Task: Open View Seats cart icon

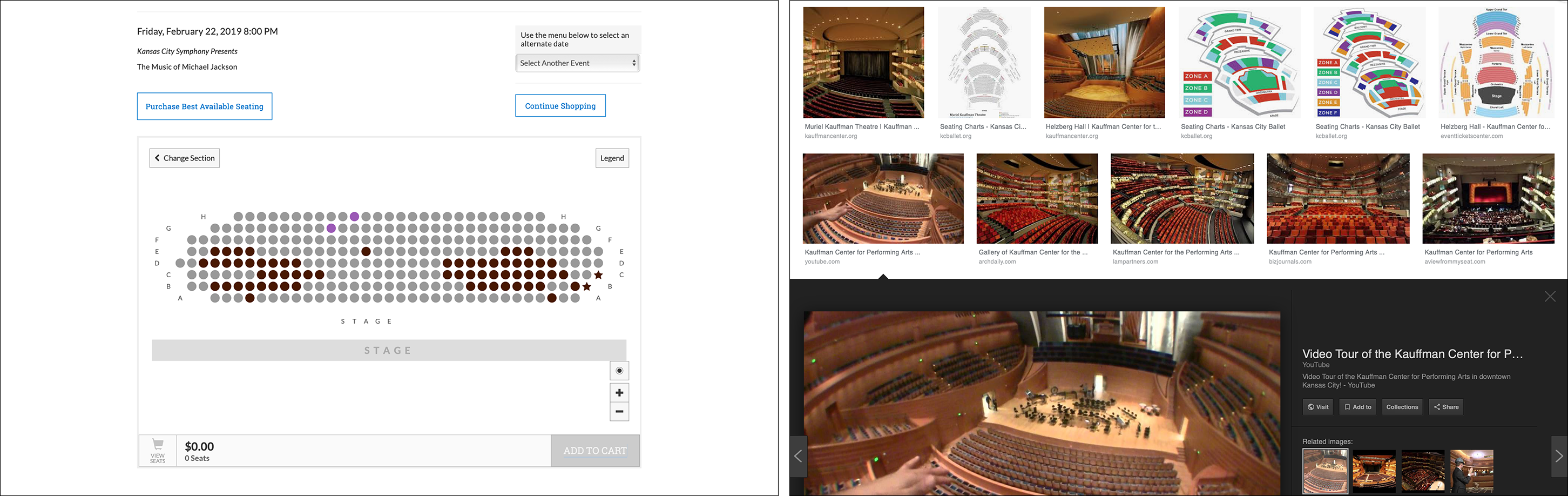Action: (x=158, y=451)
